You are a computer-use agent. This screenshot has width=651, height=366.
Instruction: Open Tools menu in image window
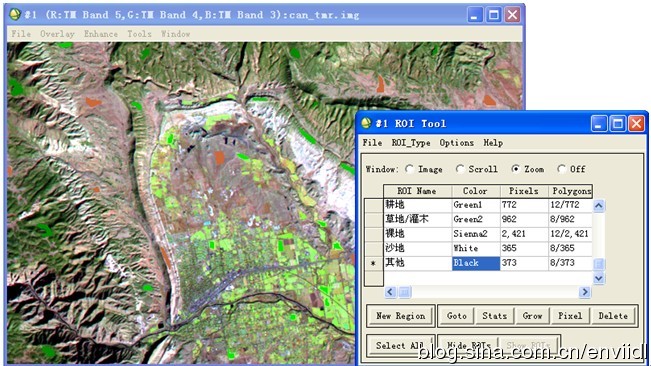(139, 34)
